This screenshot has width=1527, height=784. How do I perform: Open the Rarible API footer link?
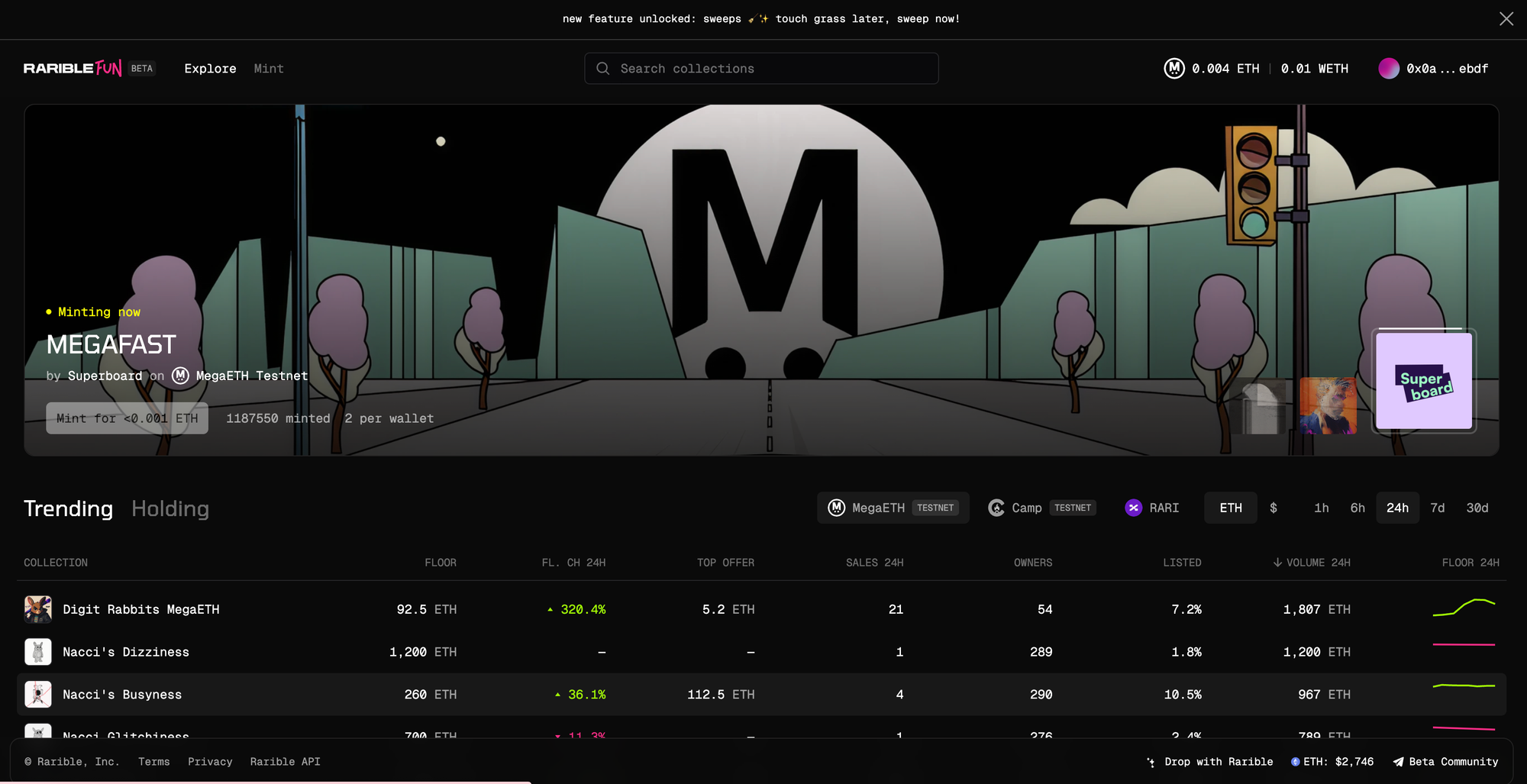coord(286,762)
